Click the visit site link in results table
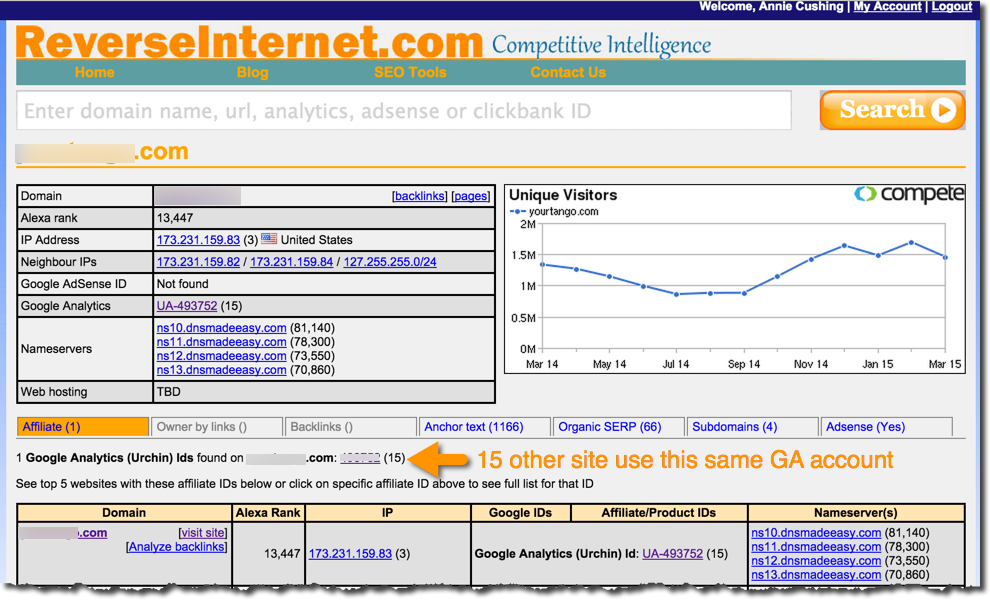 point(202,533)
